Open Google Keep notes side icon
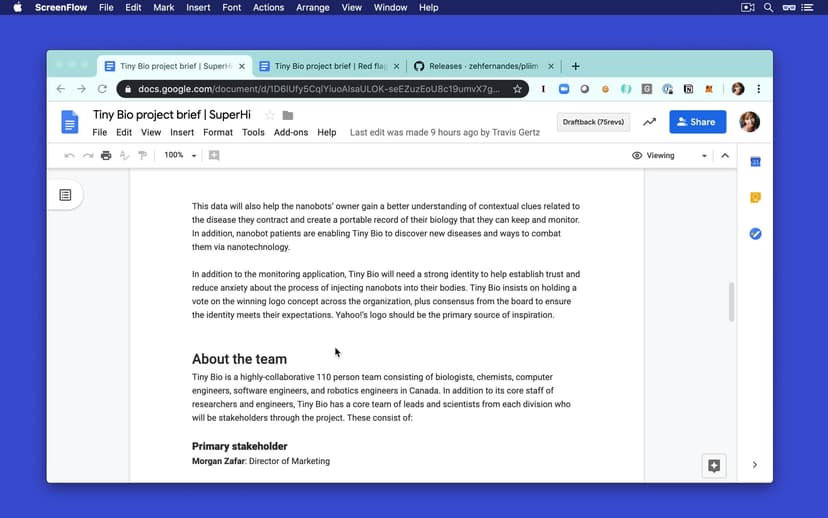 756,198
